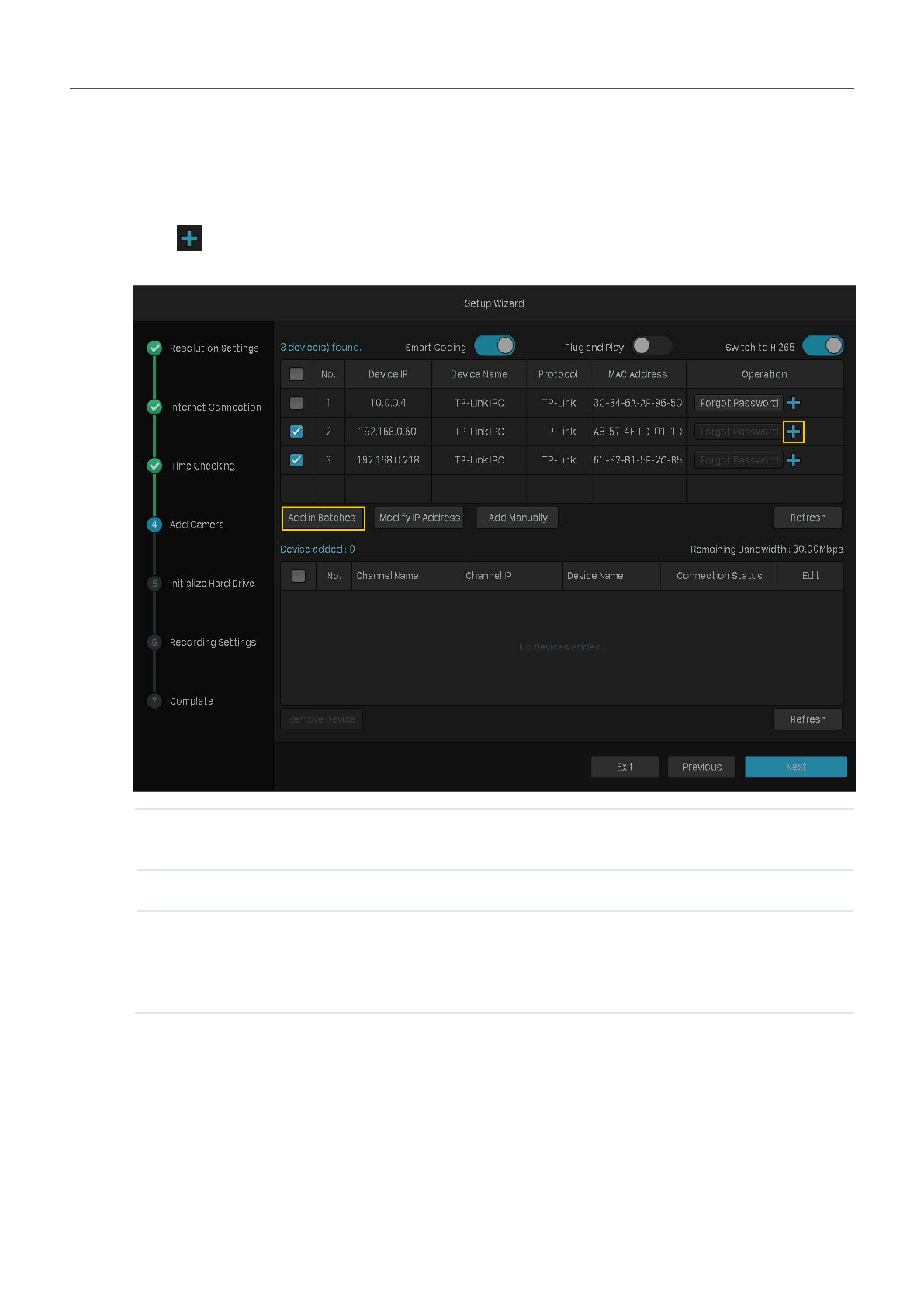Screen dimensions: 924x1307
Task: Tick the select-all checkbox in found devices header
Action: (x=296, y=374)
